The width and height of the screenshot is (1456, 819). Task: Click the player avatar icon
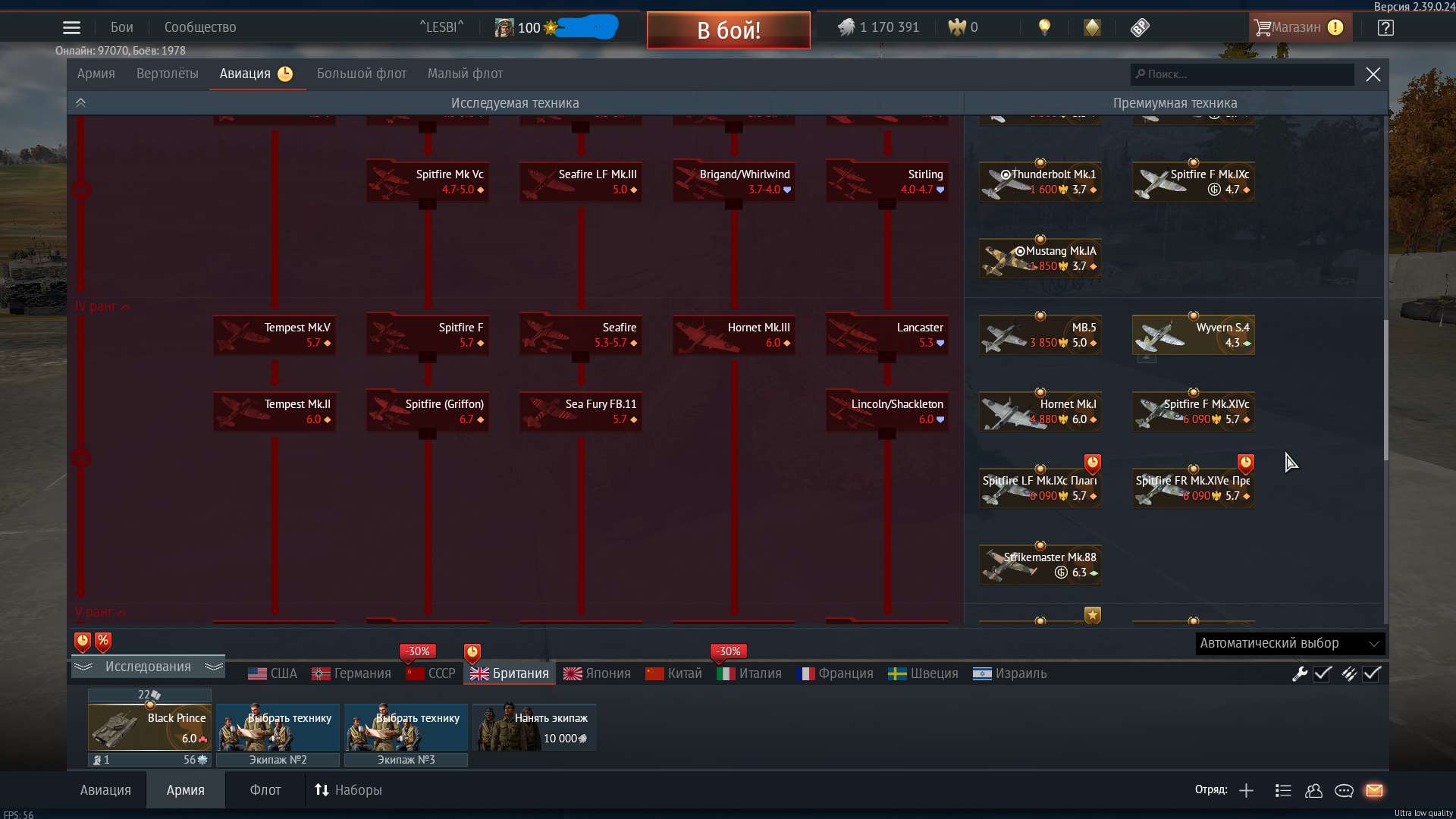click(504, 28)
